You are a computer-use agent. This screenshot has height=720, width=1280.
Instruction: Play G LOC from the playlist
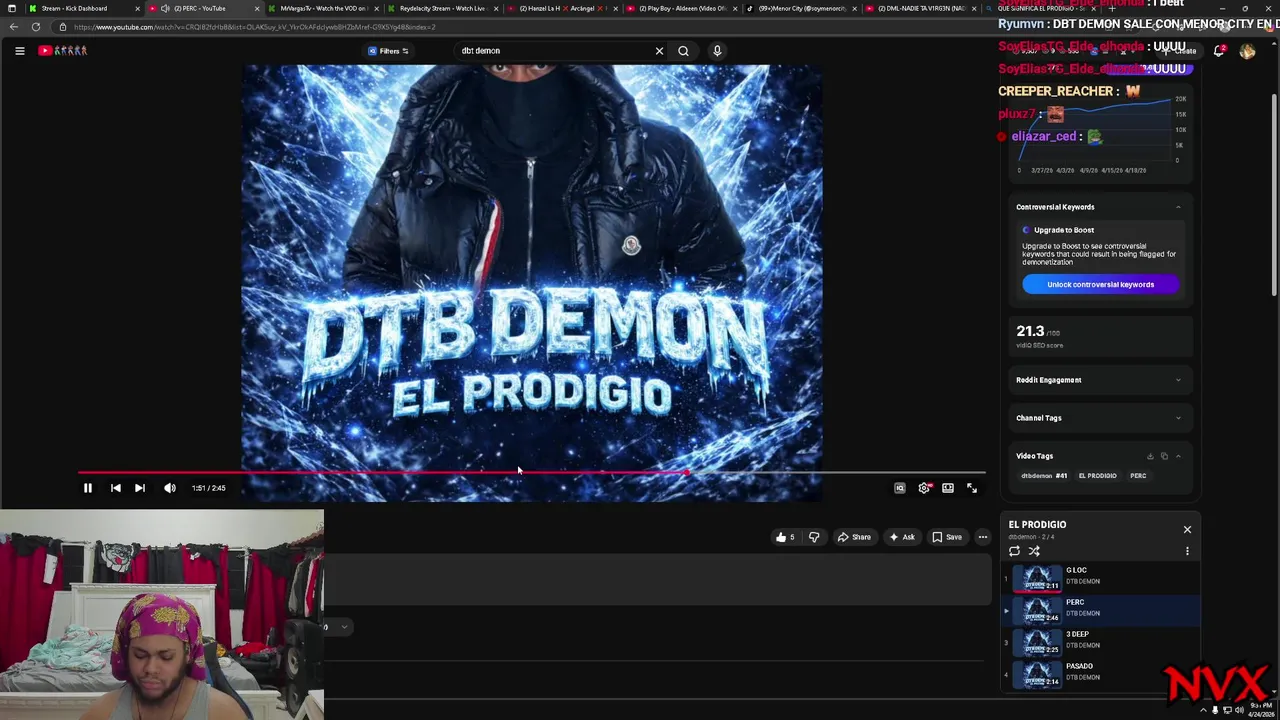[x=1100, y=577]
